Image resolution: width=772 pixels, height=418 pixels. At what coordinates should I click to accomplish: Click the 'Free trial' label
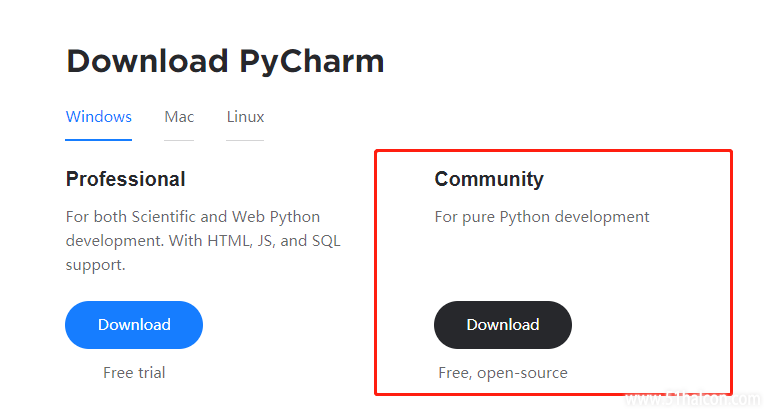click(x=134, y=373)
